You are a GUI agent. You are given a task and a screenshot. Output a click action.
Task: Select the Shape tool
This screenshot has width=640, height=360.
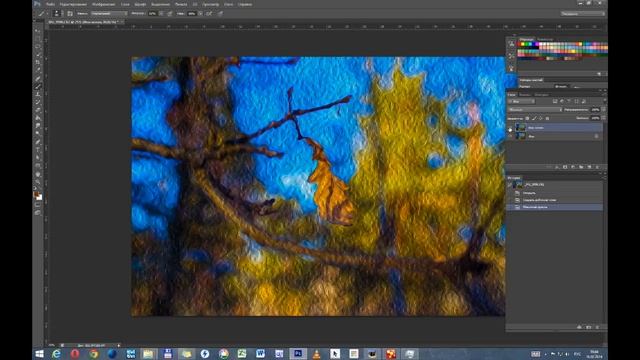(38, 165)
